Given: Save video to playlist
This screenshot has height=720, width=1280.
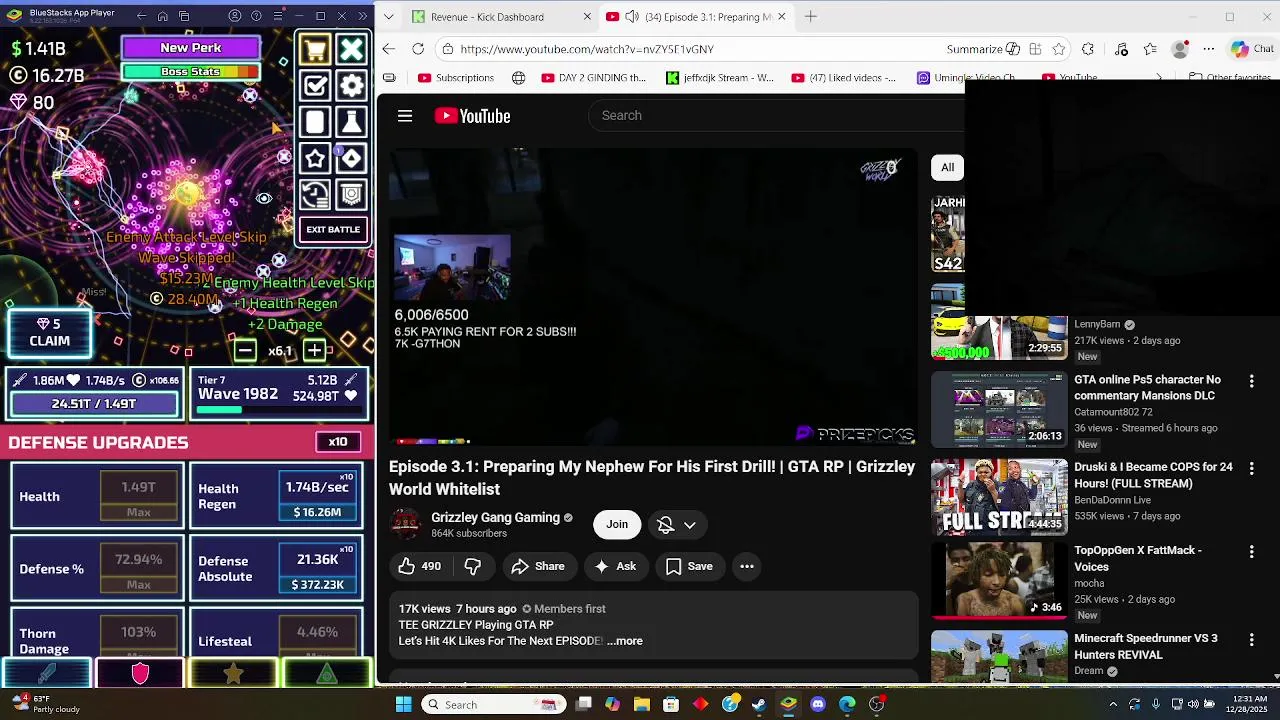Looking at the screenshot, I should click(689, 566).
